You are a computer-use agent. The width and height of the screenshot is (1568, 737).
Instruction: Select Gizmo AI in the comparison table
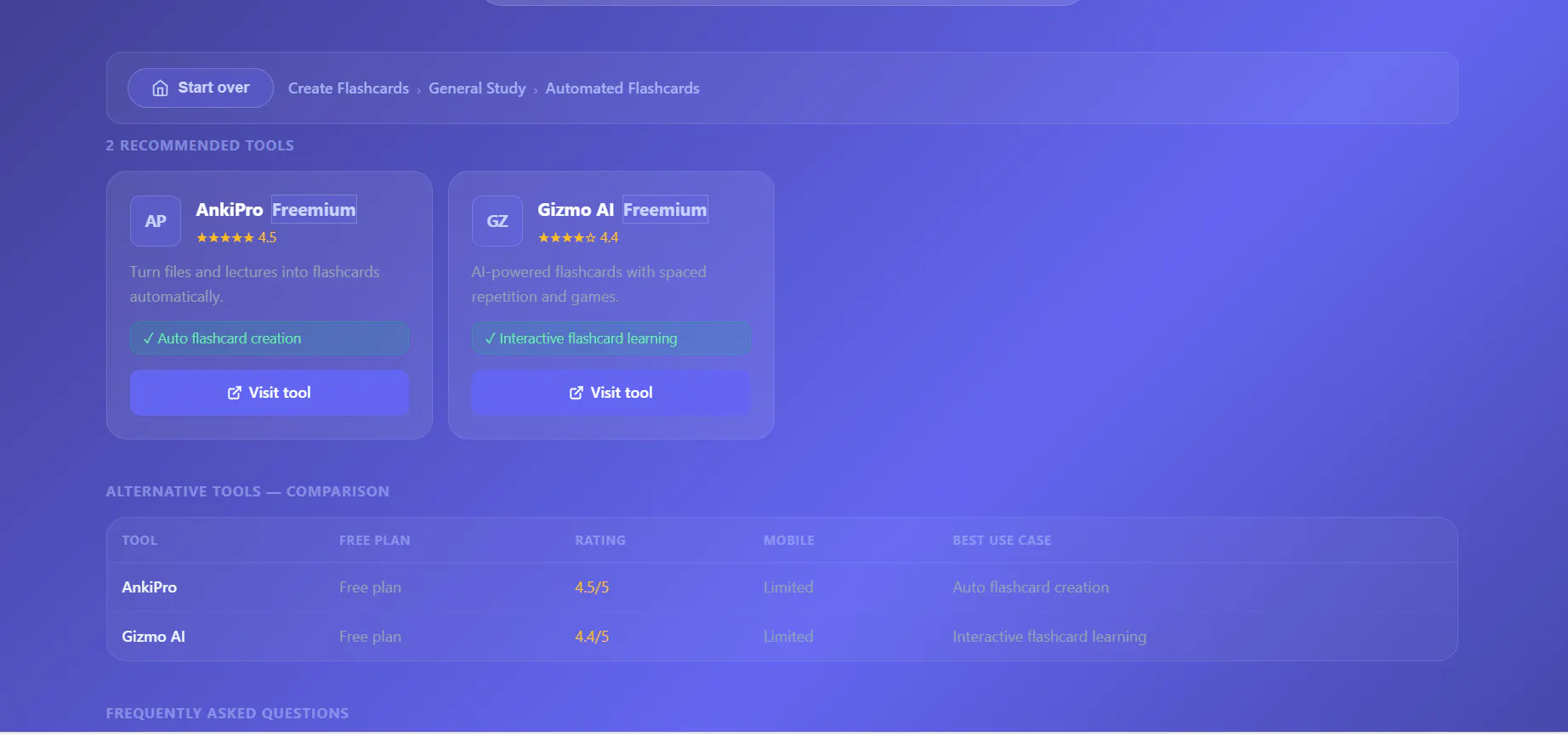[x=154, y=637]
